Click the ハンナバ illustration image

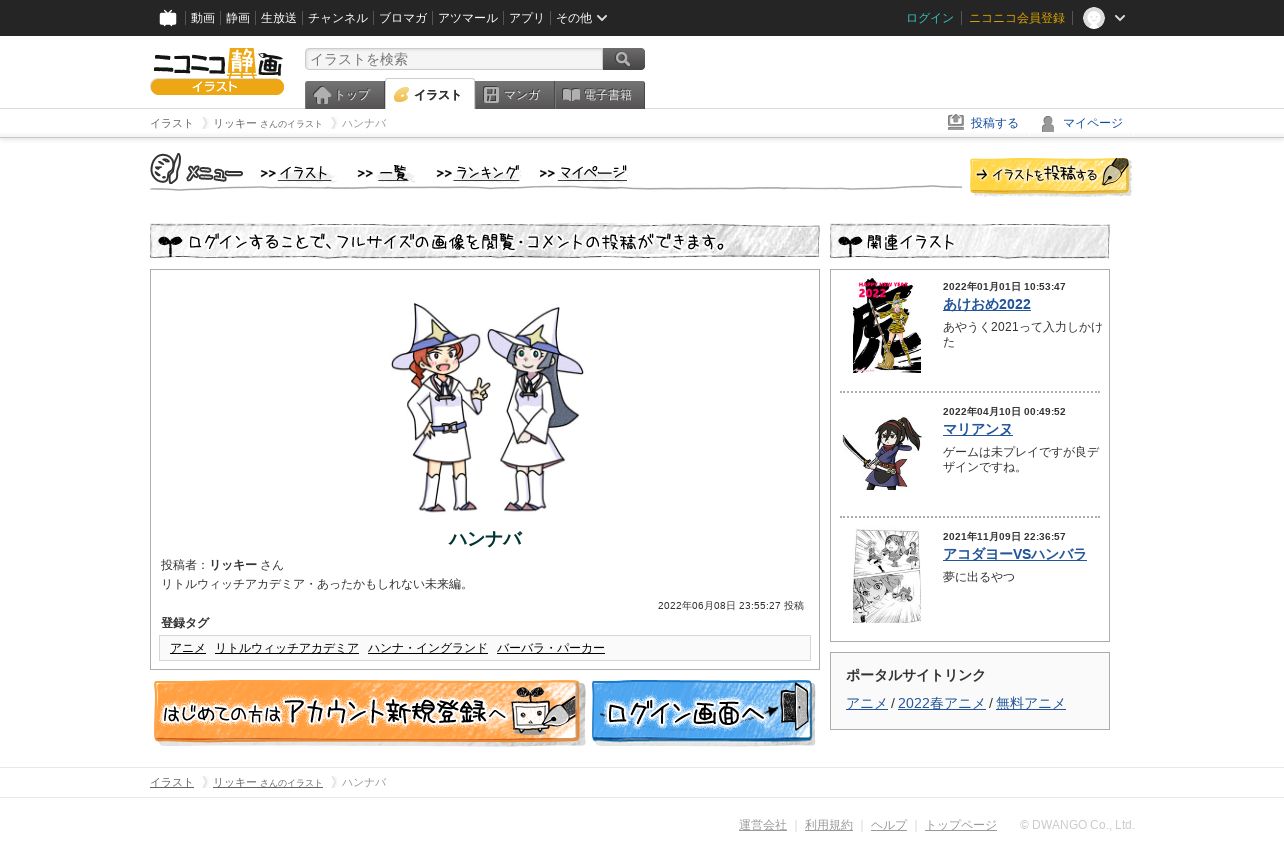[486, 406]
